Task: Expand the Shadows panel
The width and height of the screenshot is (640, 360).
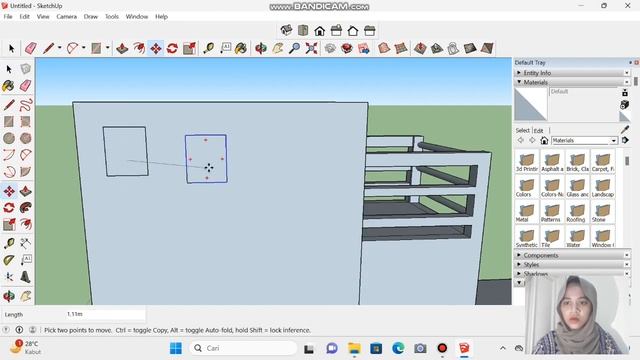Action: pos(519,273)
